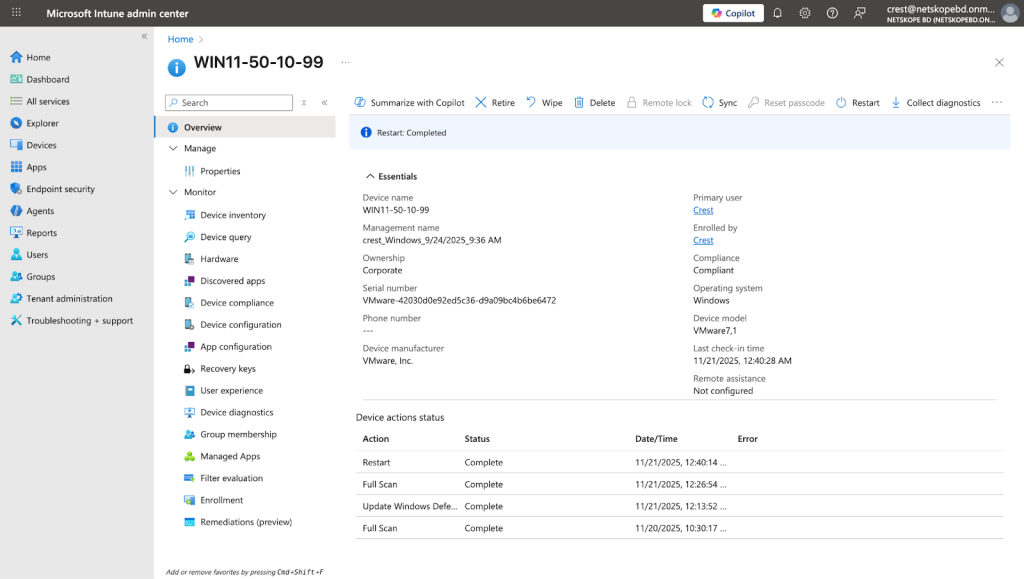This screenshot has height=579, width=1024.
Task: Open Properties under Manage
Action: pyautogui.click(x=220, y=171)
